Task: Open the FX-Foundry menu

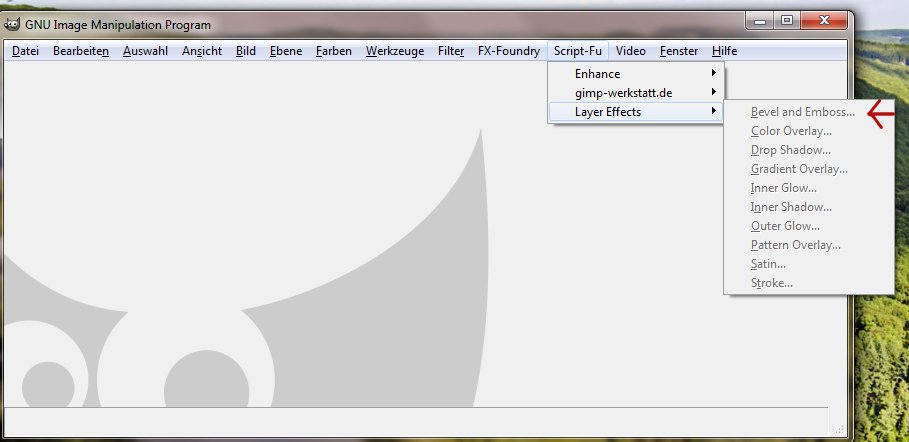Action: tap(508, 51)
